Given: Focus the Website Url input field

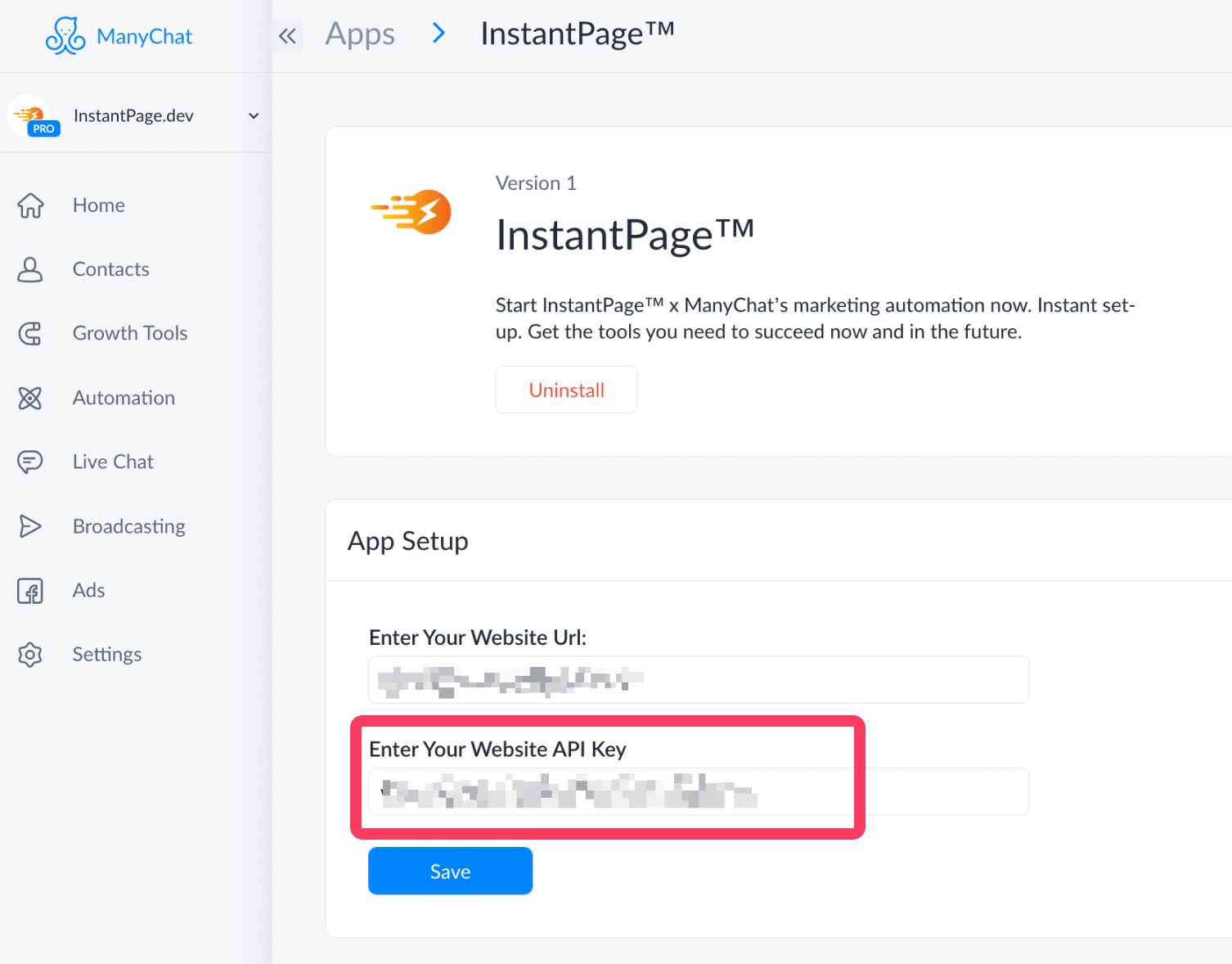Looking at the screenshot, I should pyautogui.click(x=698, y=679).
